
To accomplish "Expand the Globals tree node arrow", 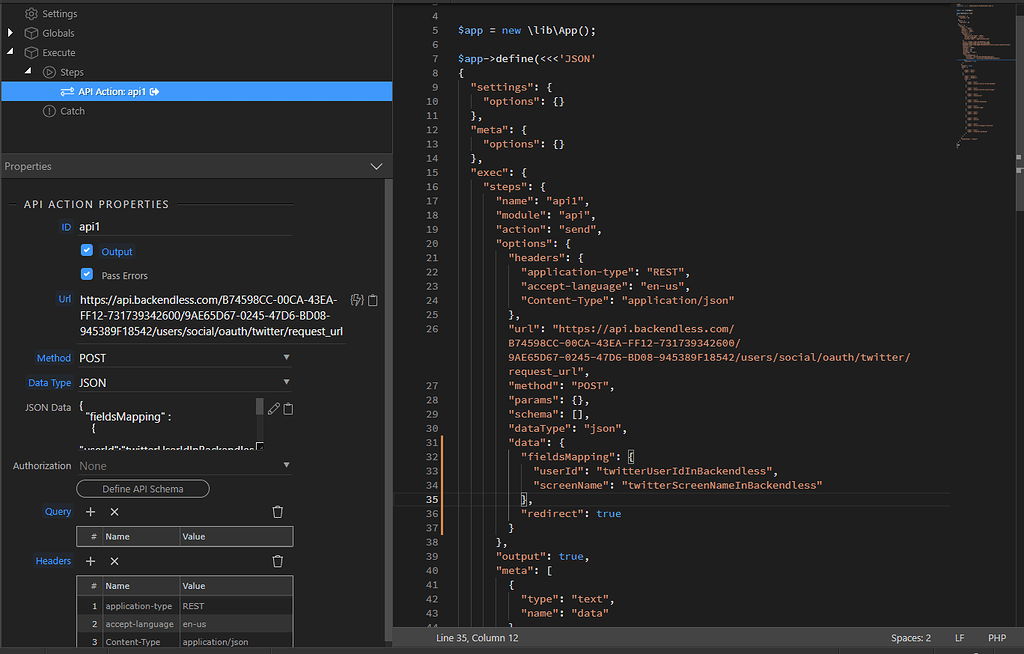I will 10,33.
